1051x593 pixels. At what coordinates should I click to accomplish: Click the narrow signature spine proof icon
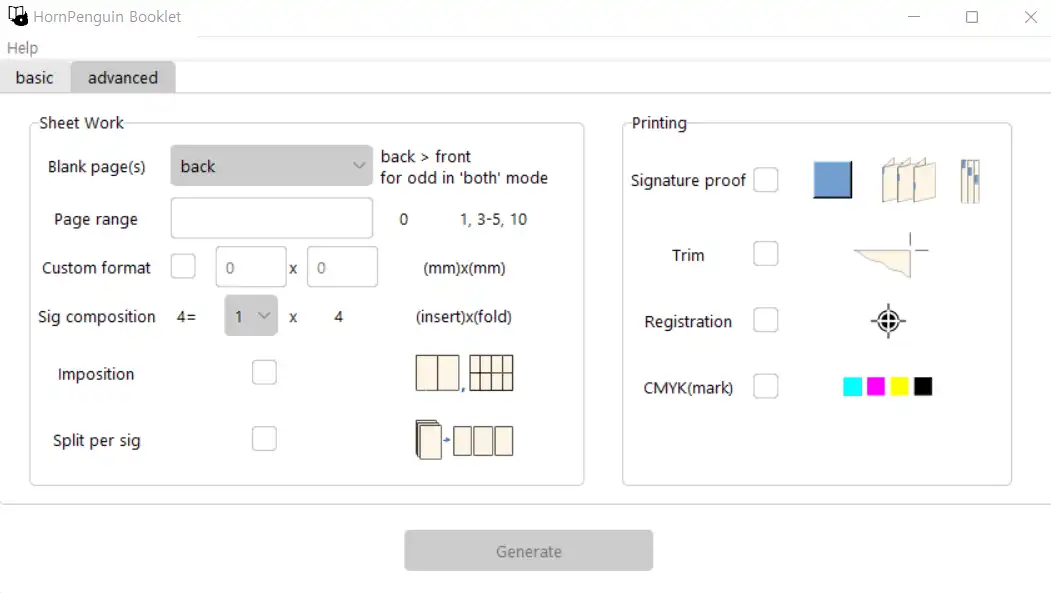pos(970,181)
